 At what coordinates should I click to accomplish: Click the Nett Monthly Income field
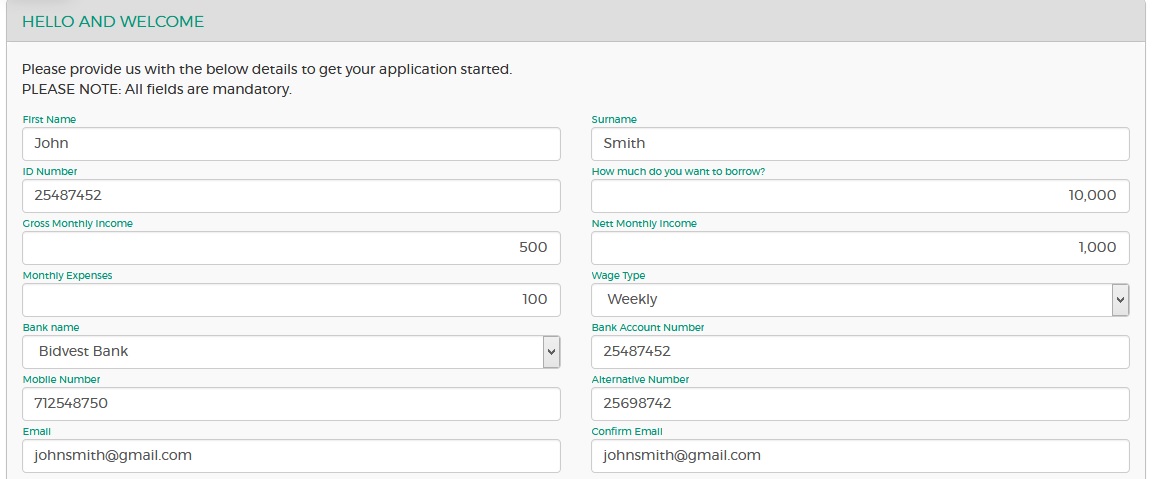[x=860, y=247]
